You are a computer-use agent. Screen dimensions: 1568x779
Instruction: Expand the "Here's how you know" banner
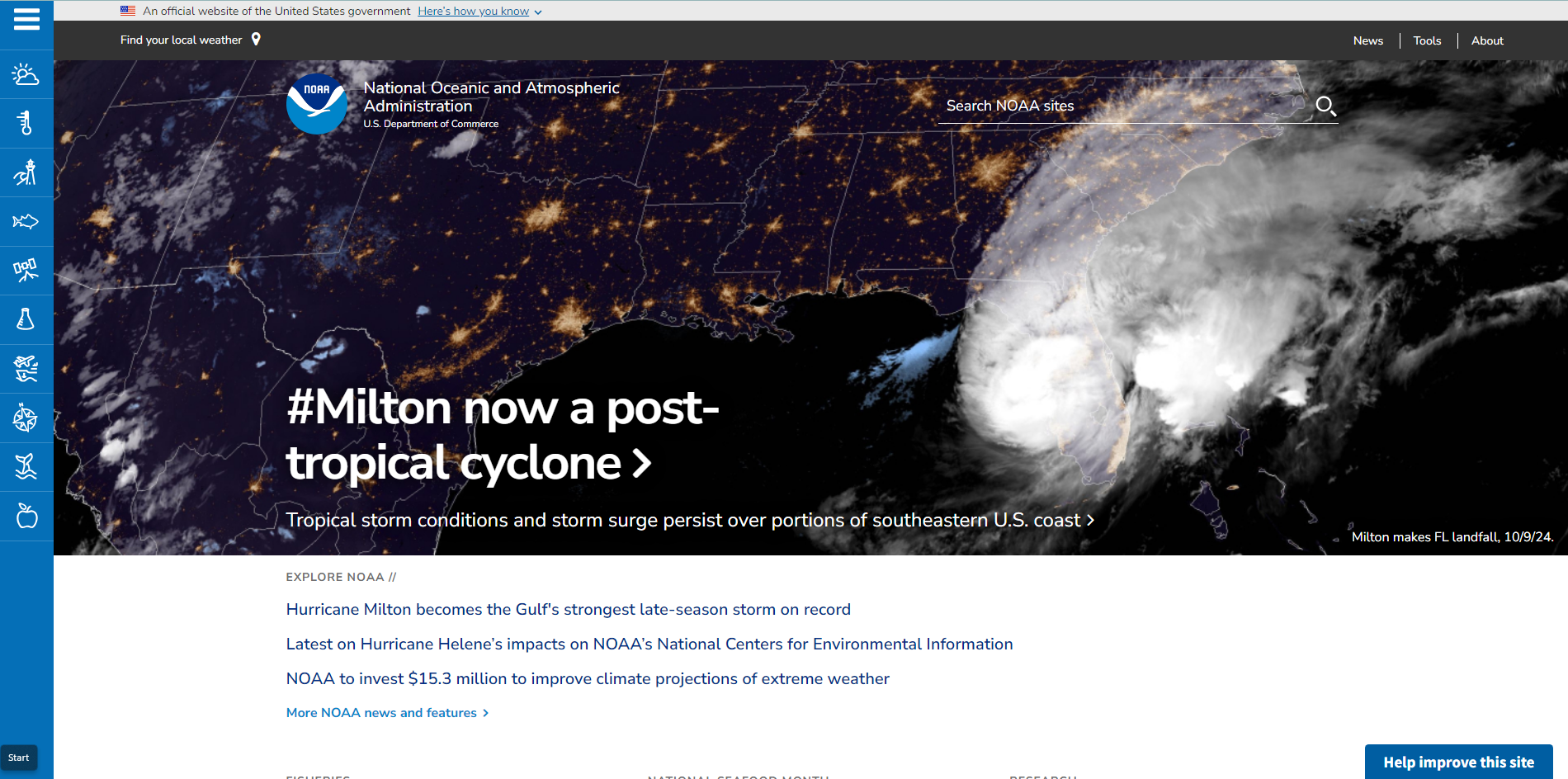point(479,11)
